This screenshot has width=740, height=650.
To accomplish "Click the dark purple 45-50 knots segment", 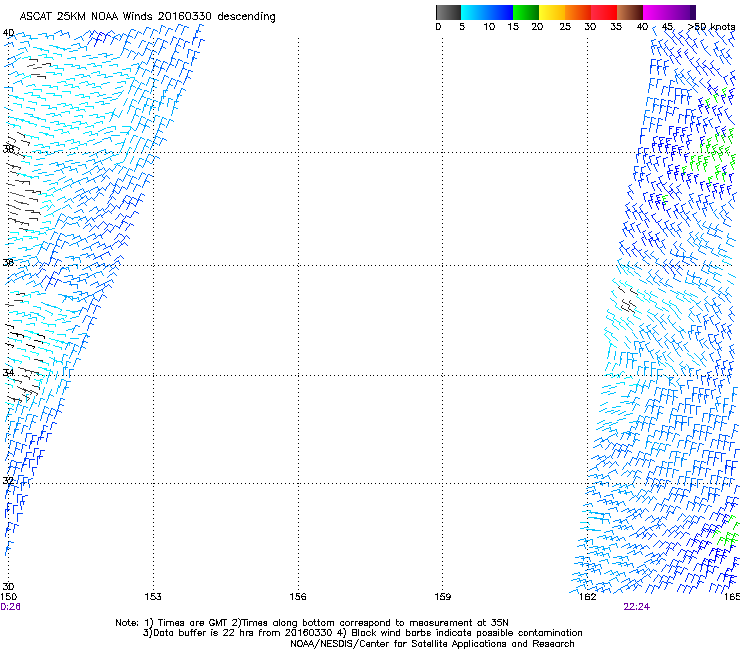I will pos(682,12).
